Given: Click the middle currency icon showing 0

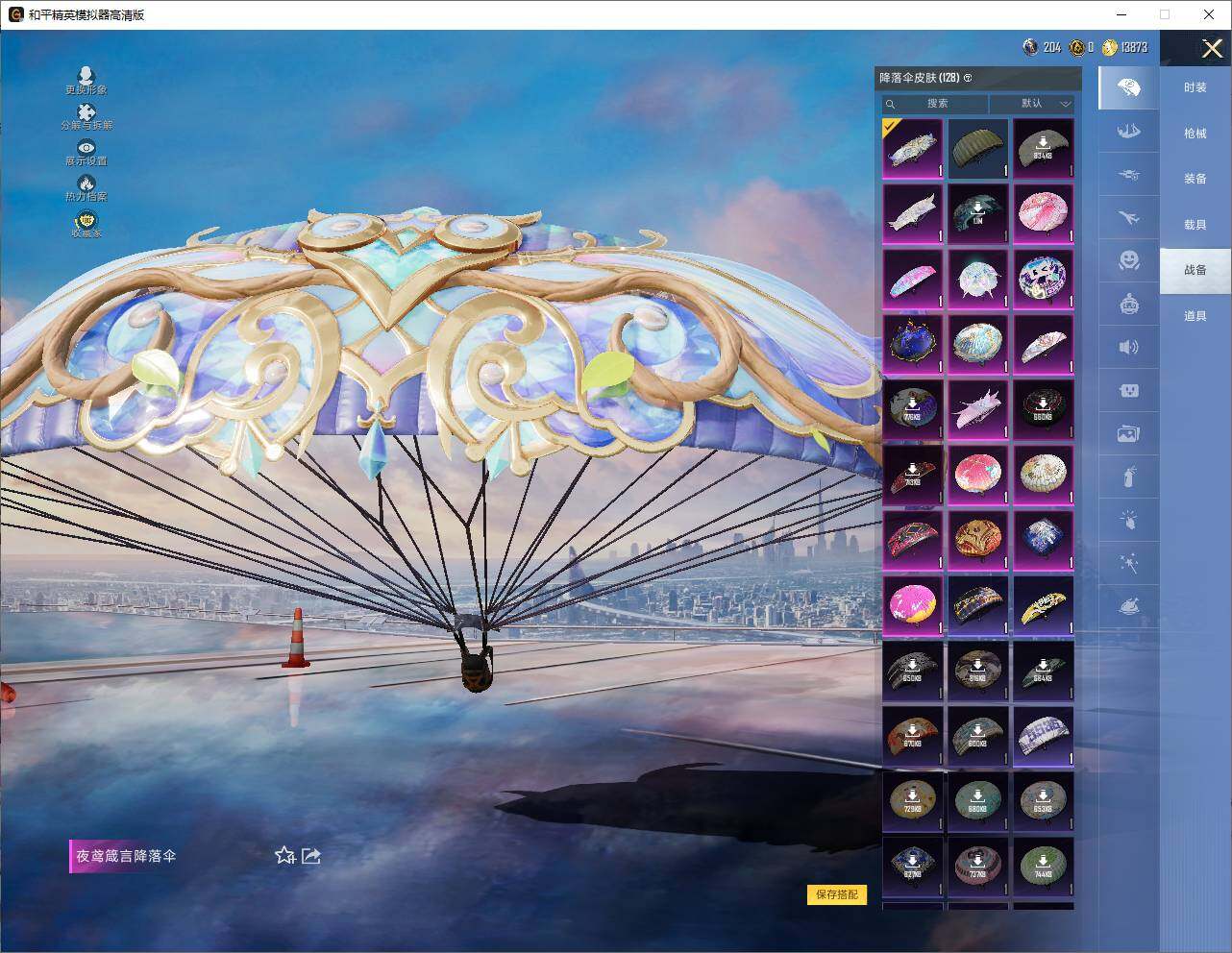Looking at the screenshot, I should (x=1078, y=47).
